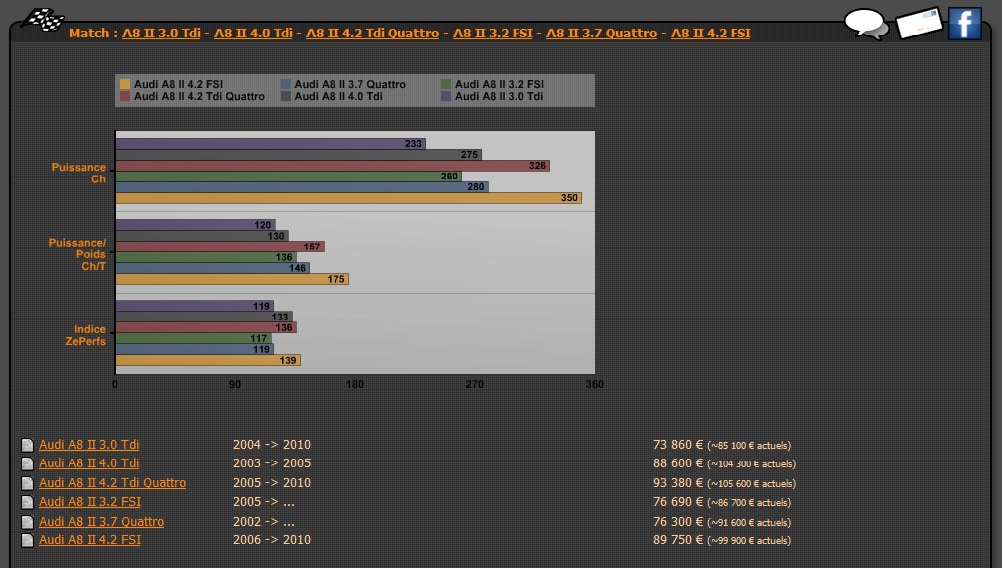Viewport: 1002px width, 568px height.
Task: Click years text "2004 -> 2010"
Action: pos(272,445)
